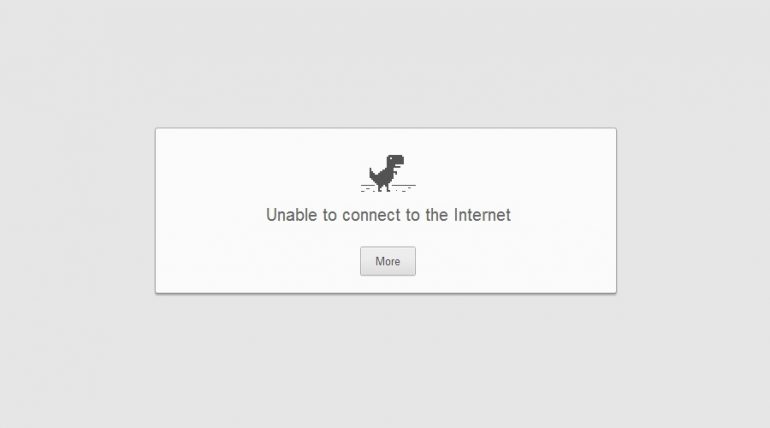Click empty white space left of More button
This screenshot has height=428, width=770.
coord(258,261)
